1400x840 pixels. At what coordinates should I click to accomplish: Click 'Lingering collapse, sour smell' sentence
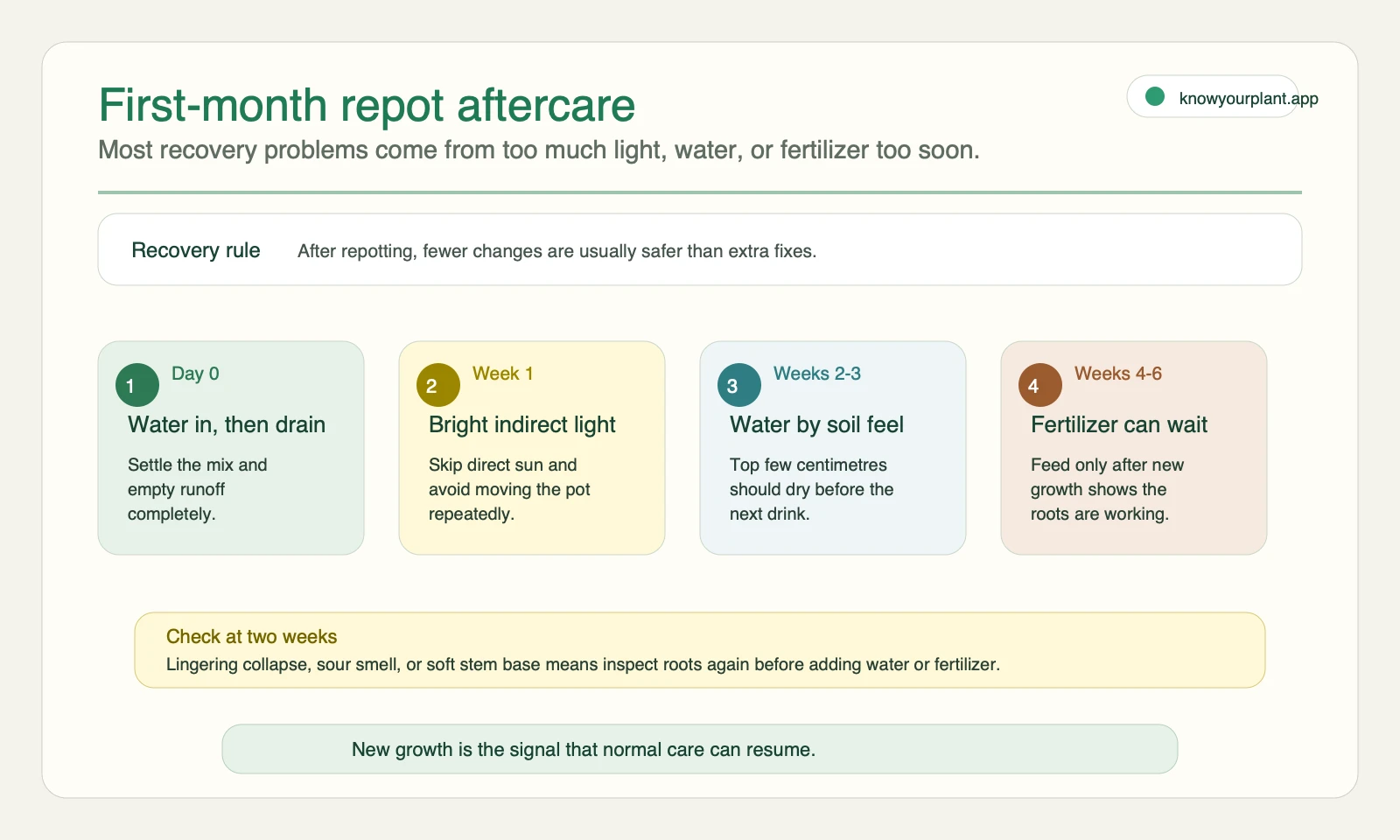click(x=583, y=665)
